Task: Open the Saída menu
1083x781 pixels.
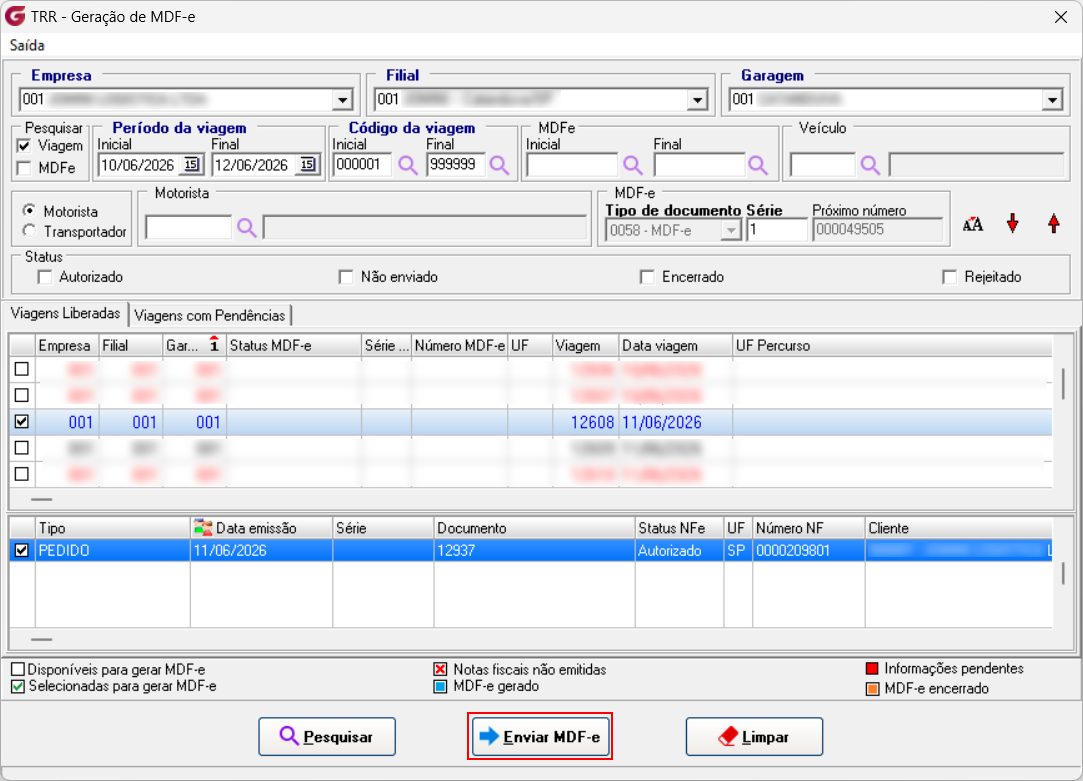Action: point(27,46)
